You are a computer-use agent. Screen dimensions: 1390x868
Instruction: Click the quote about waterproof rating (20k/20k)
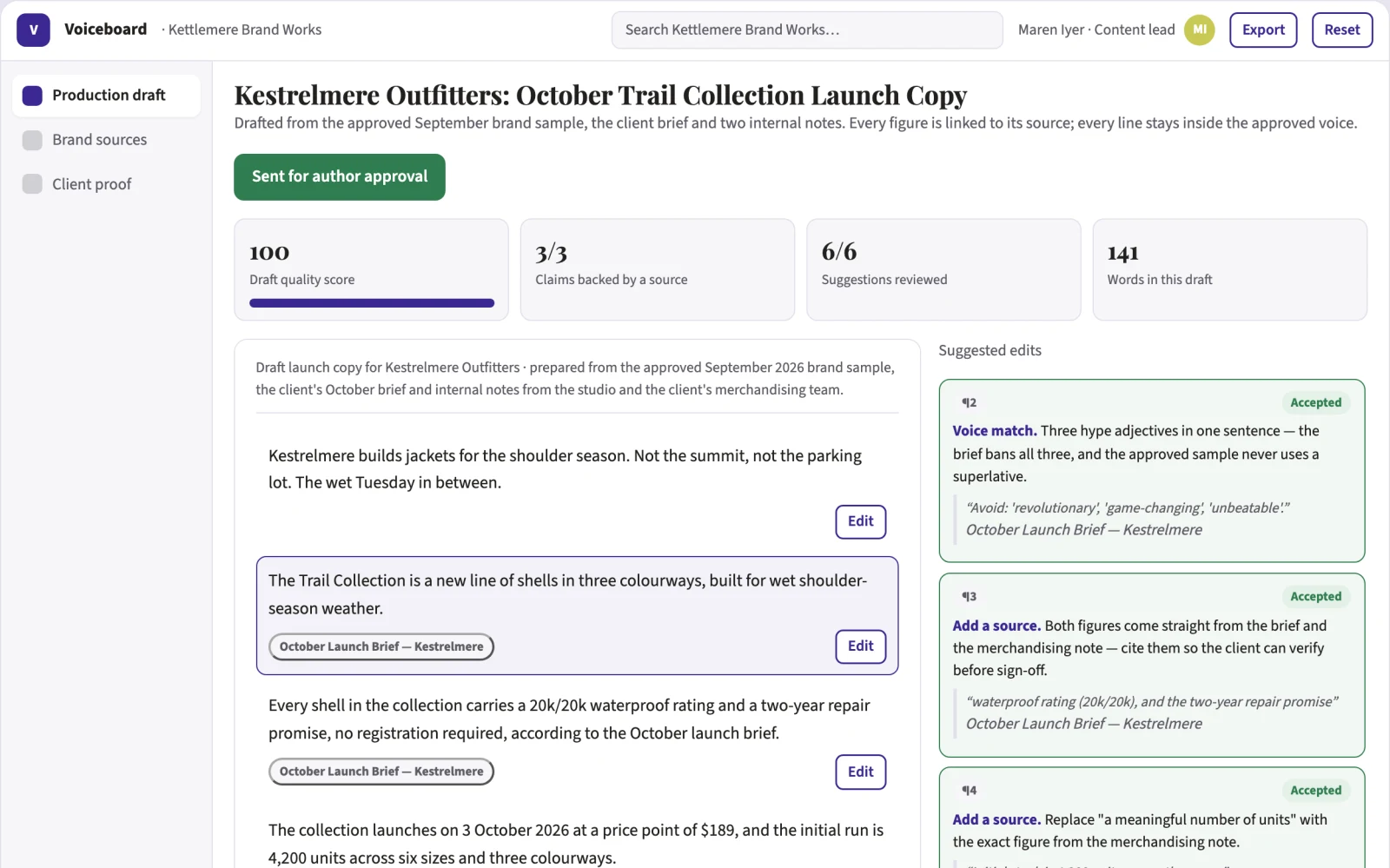click(x=1152, y=701)
